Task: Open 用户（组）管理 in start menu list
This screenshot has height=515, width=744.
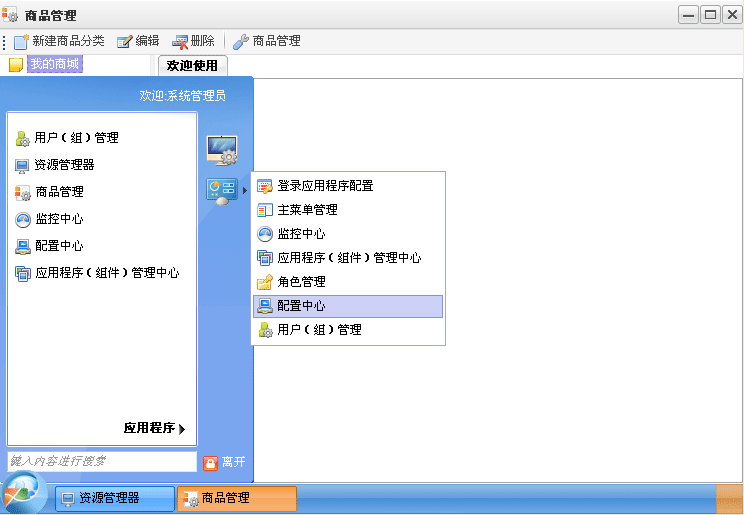Action: (x=76, y=138)
